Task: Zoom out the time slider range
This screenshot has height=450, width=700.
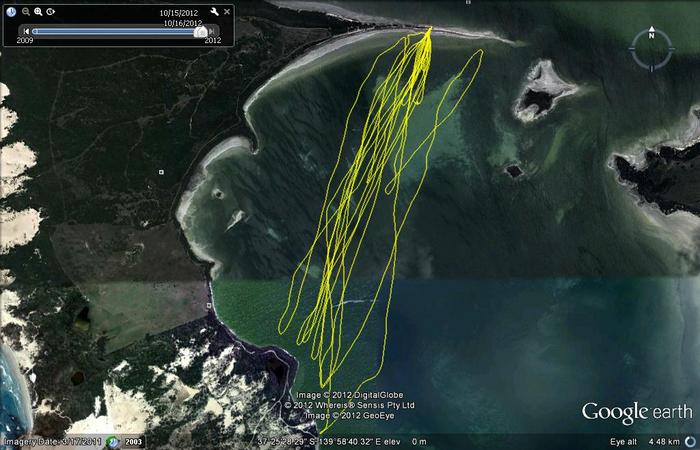Action: (x=26, y=11)
